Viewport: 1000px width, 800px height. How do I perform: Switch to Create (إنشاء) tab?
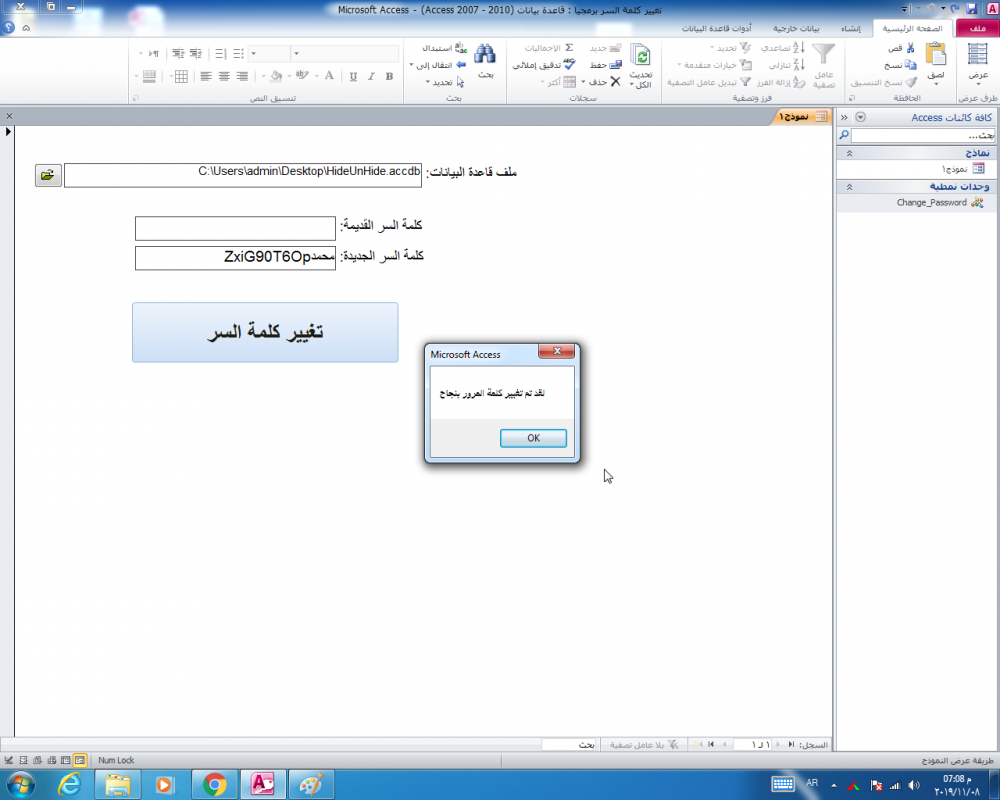point(851,28)
